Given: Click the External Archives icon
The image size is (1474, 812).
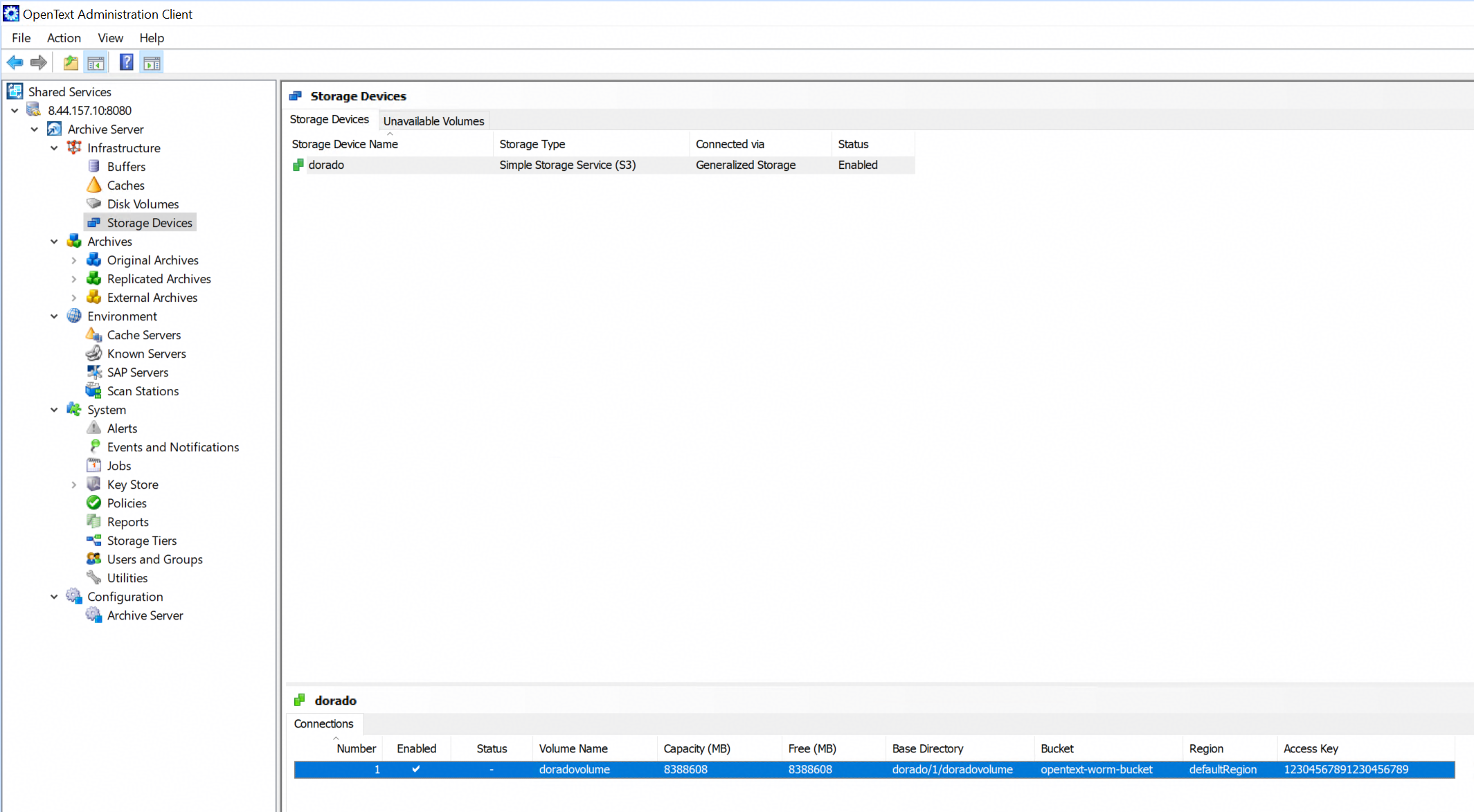Looking at the screenshot, I should pos(94,297).
